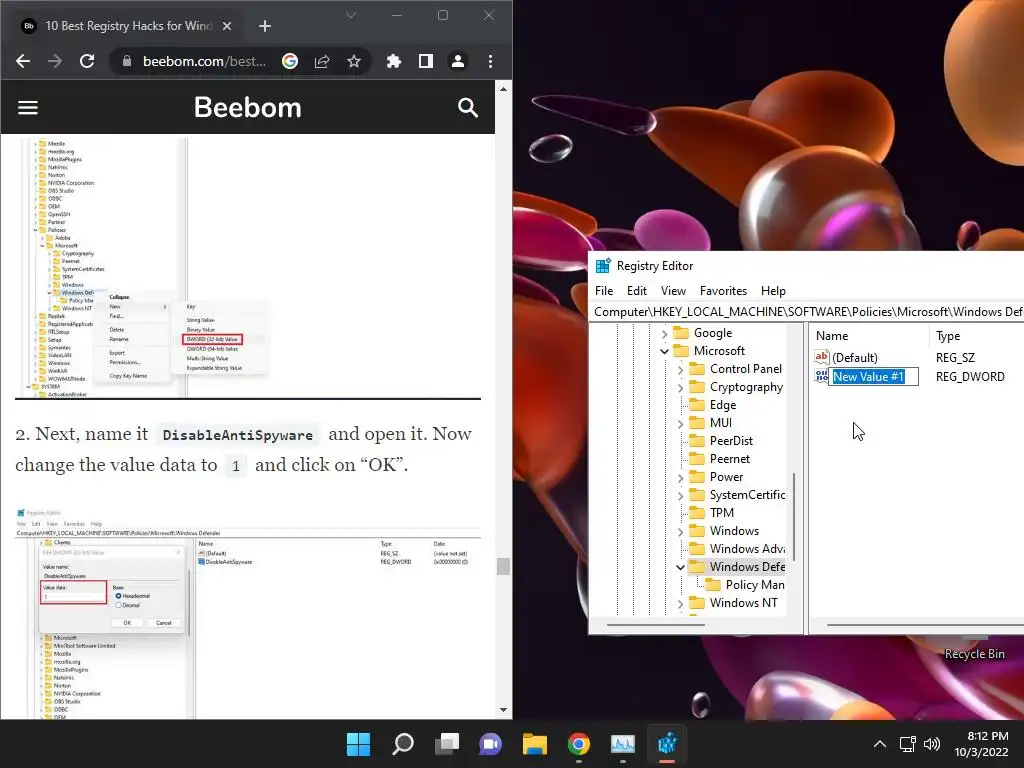Select the TPM registry key

722,513
